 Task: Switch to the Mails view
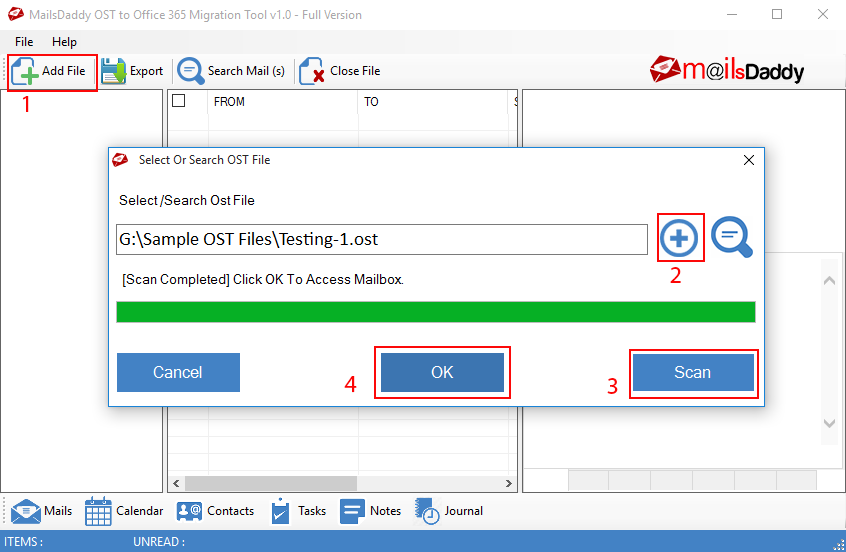tap(26, 511)
